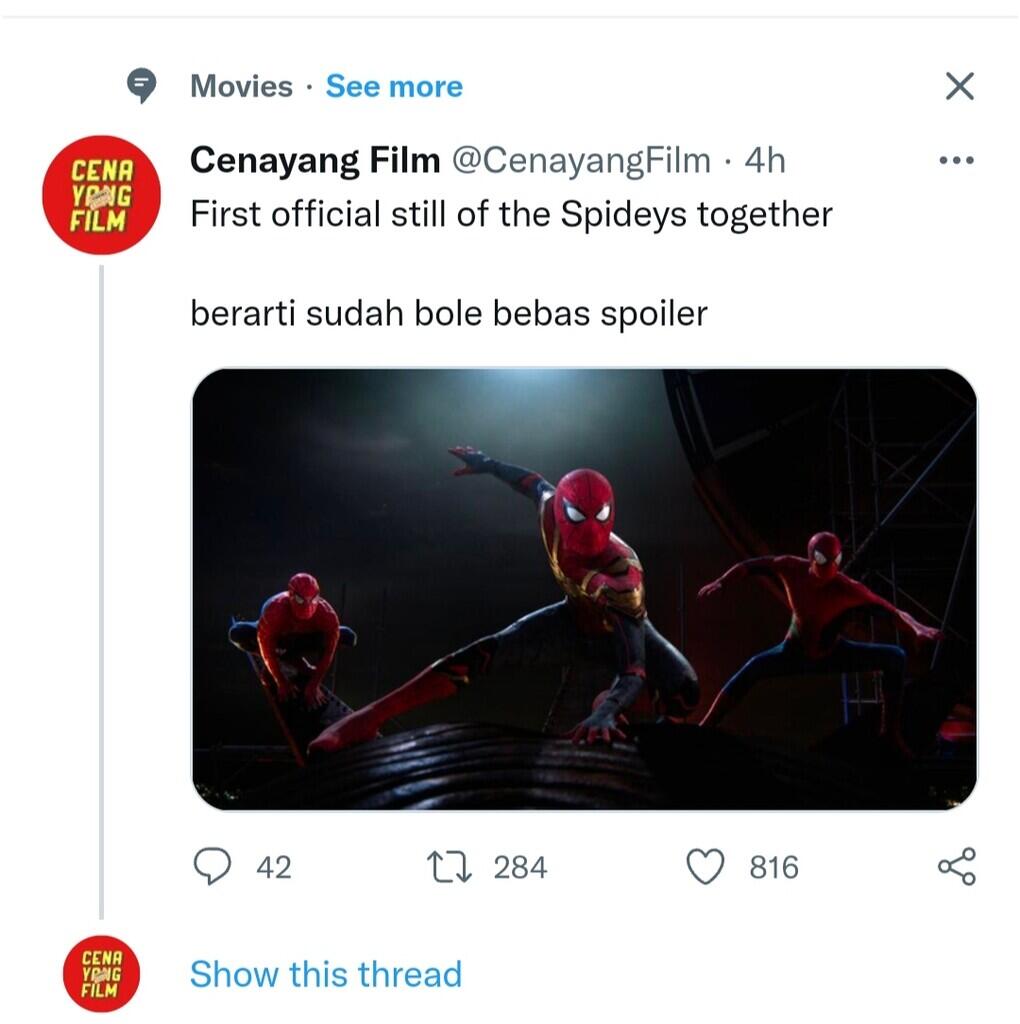Dismiss the tweet with the X button
The image size is (1020, 1024).
point(958,86)
